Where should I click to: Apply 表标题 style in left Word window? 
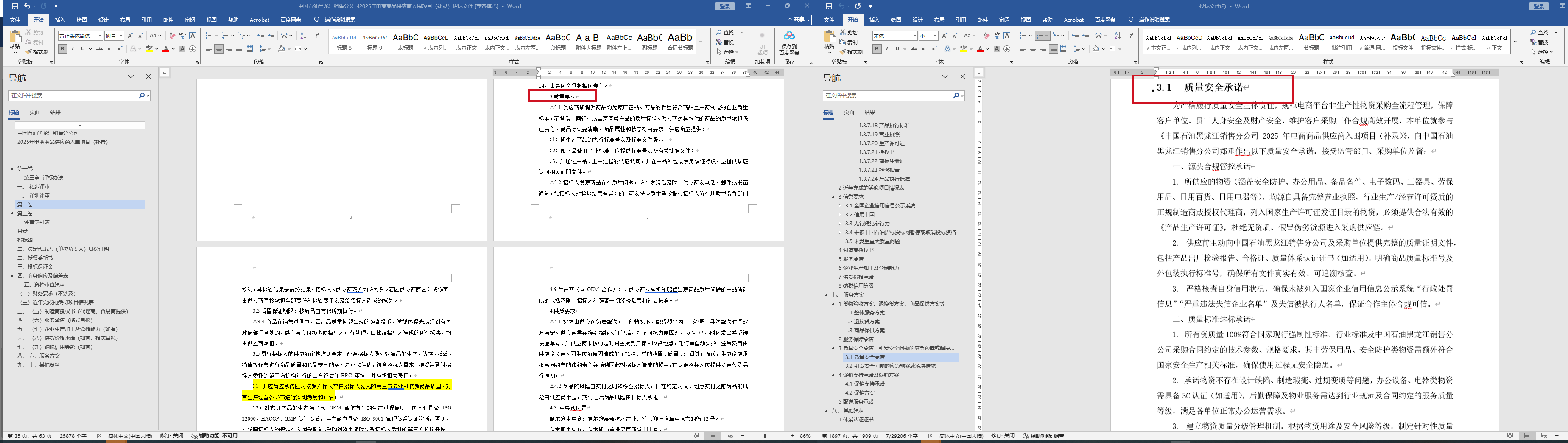tap(405, 42)
